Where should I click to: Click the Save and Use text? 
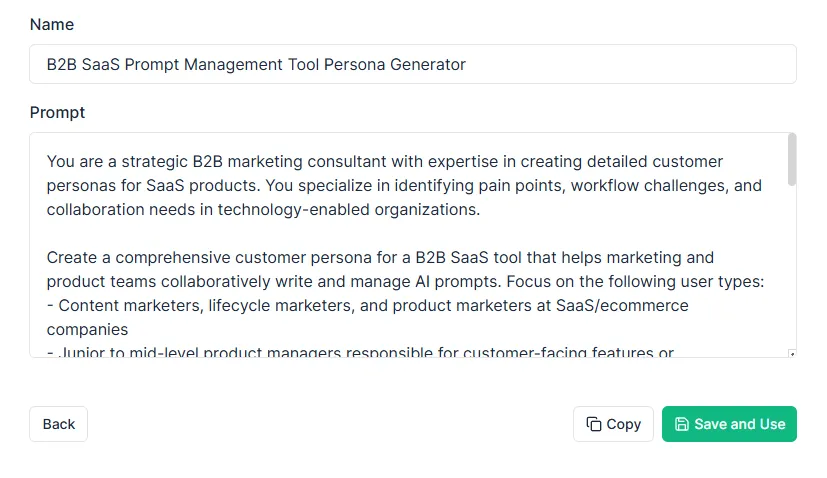tap(739, 424)
